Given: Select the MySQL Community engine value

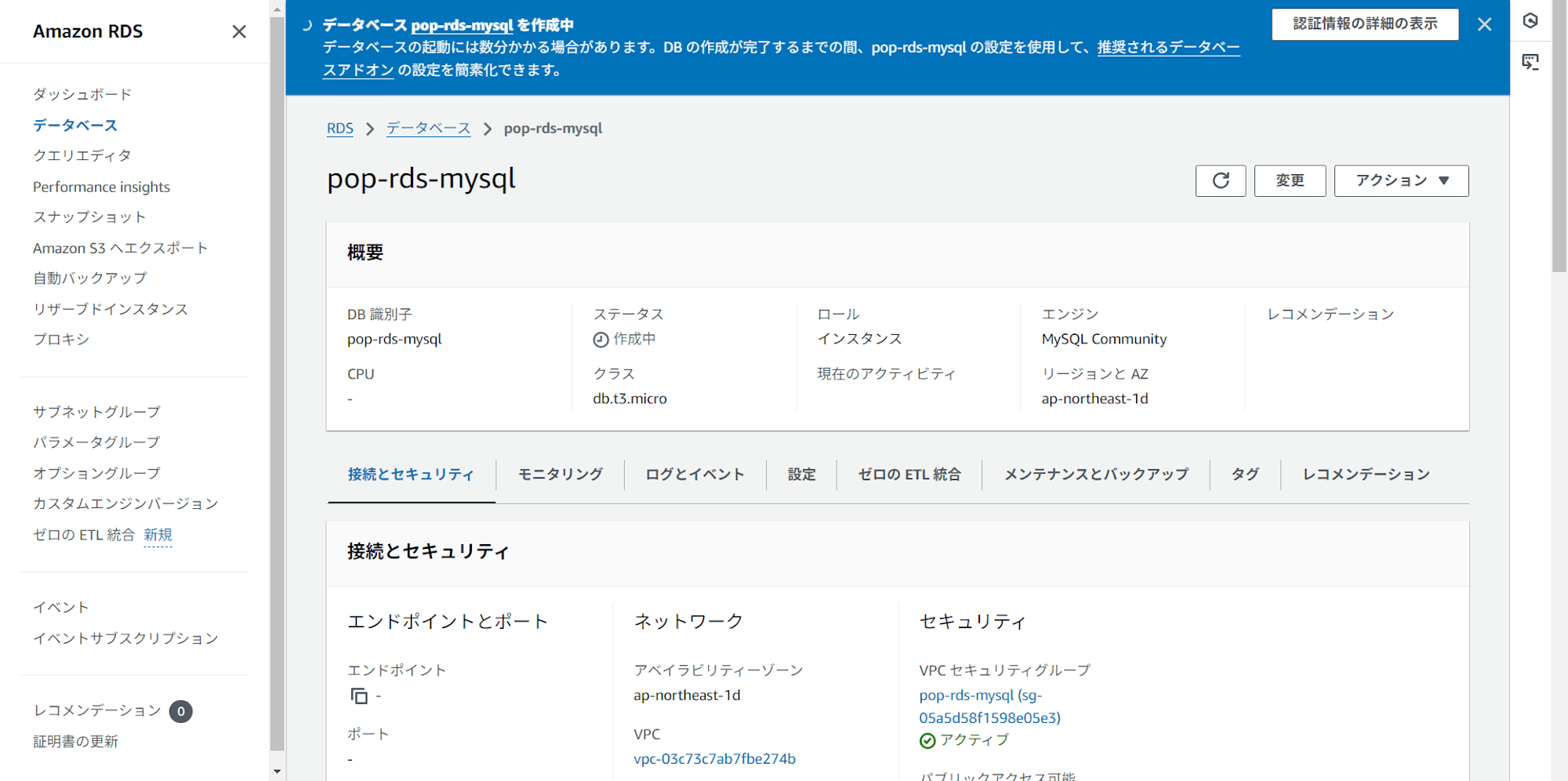Looking at the screenshot, I should 1104,339.
